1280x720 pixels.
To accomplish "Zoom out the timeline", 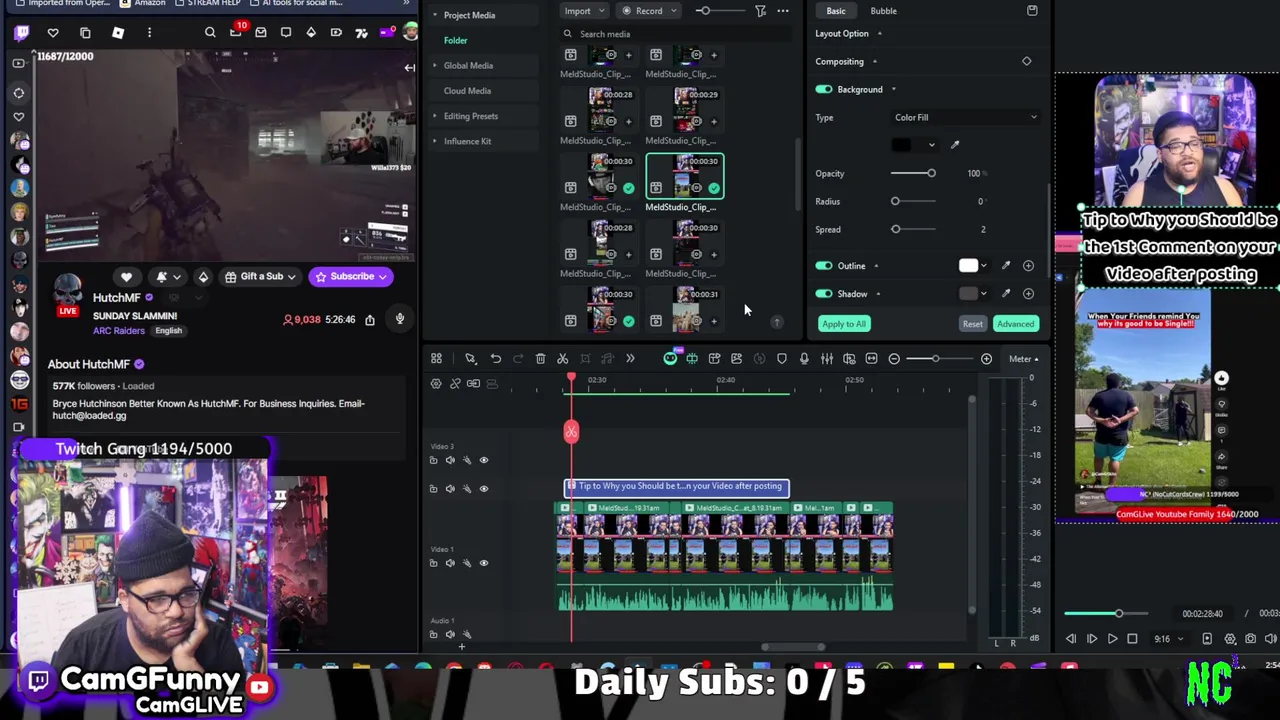I will point(894,359).
